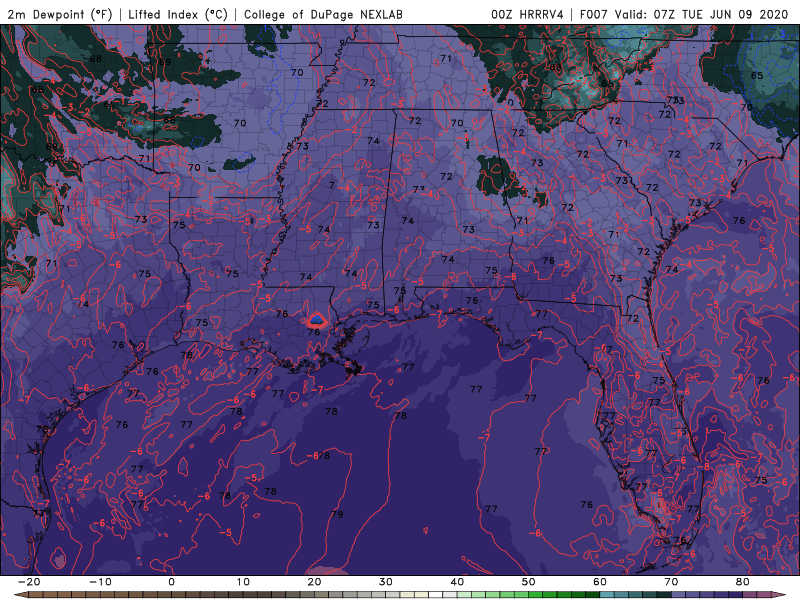Click the '-20' color bar label
This screenshot has width=800, height=600.
pos(29,582)
